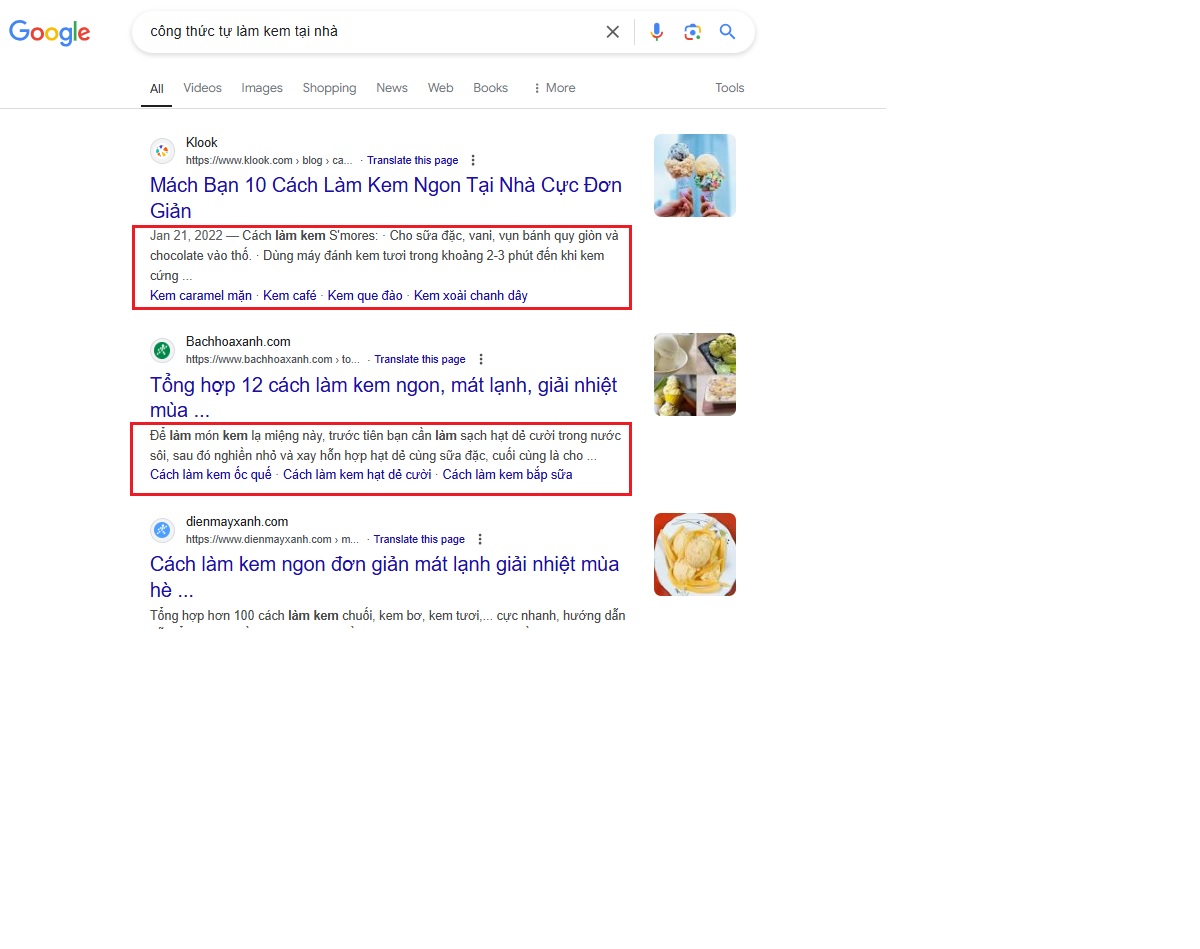1200x949 pixels.
Task: Expand the More search filters menu
Action: (x=554, y=88)
